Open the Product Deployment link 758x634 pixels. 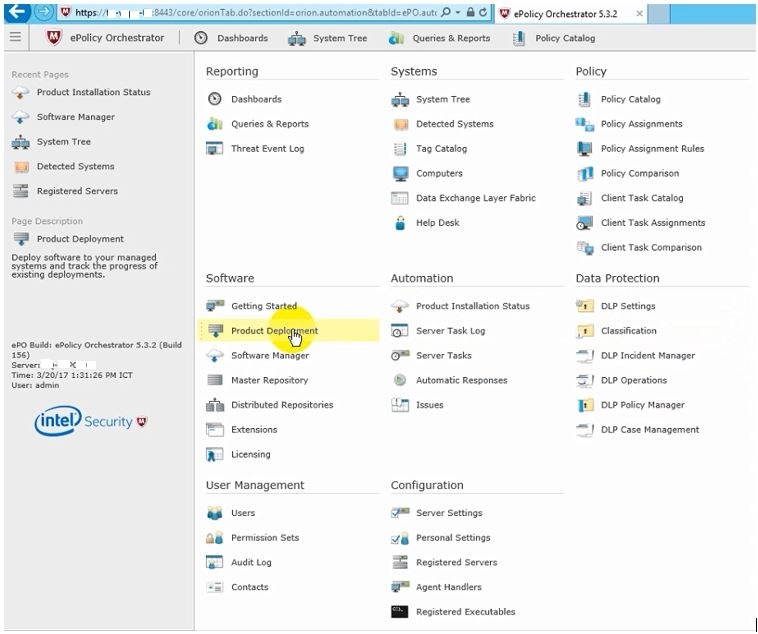point(274,331)
